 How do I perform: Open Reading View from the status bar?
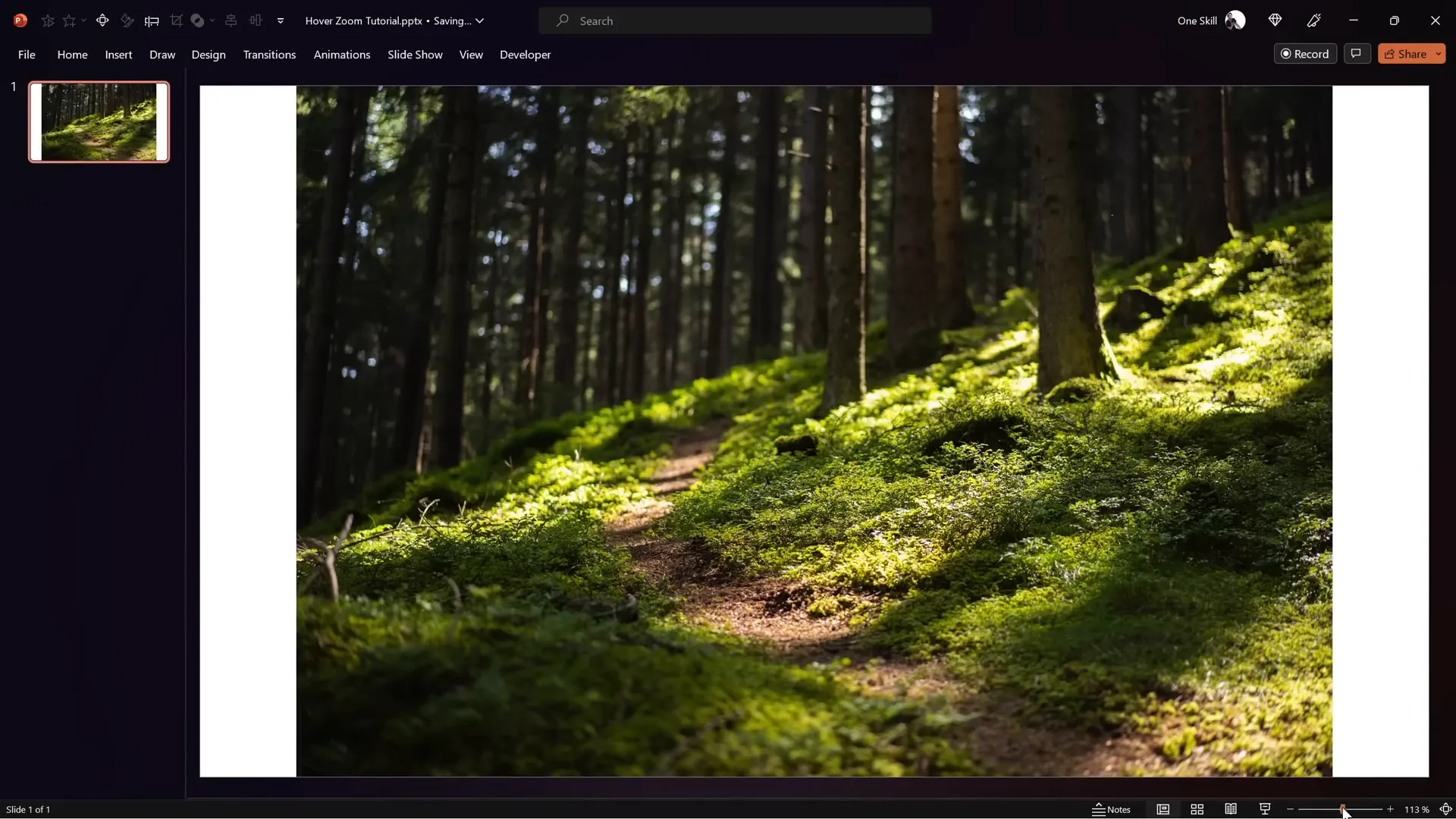1231,809
